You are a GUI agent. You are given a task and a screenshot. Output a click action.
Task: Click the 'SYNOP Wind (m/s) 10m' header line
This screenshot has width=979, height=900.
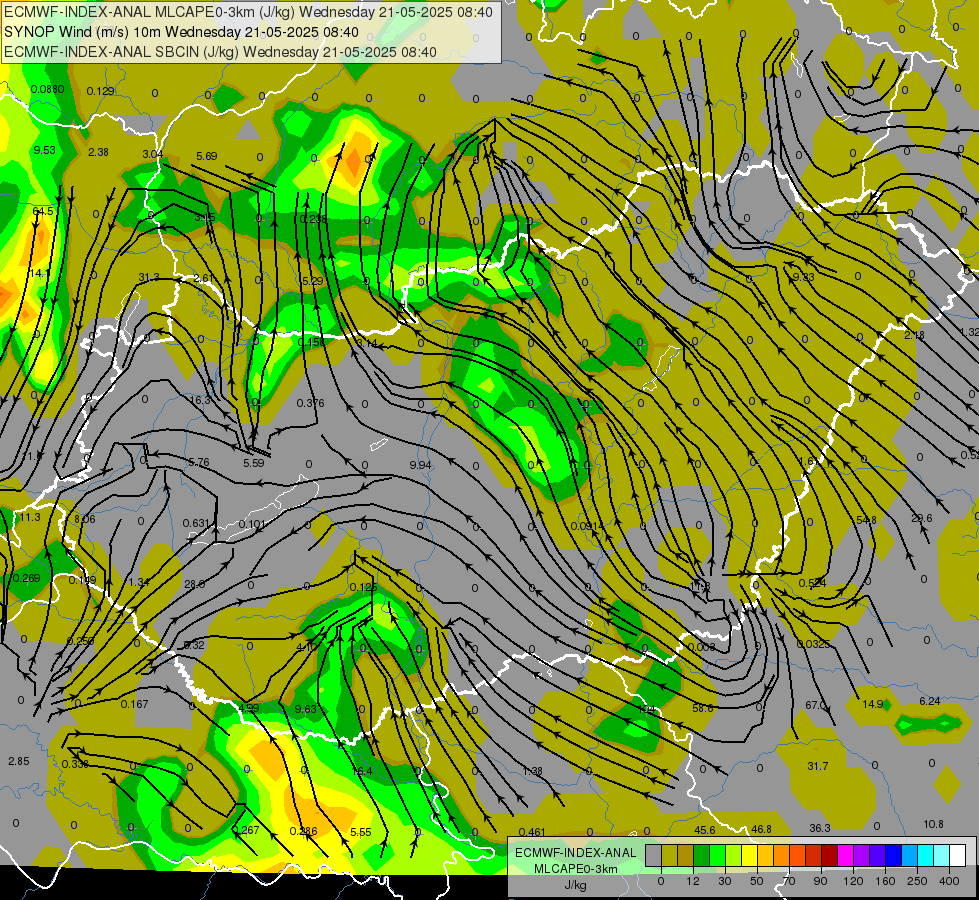(x=181, y=32)
